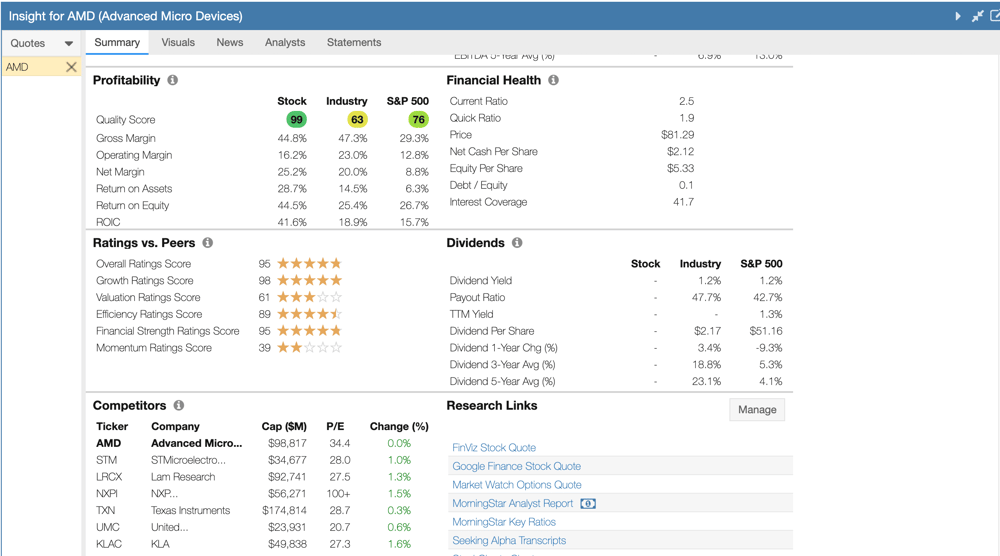The image size is (1000, 556).
Task: Open the News tab
Action: pyautogui.click(x=230, y=42)
